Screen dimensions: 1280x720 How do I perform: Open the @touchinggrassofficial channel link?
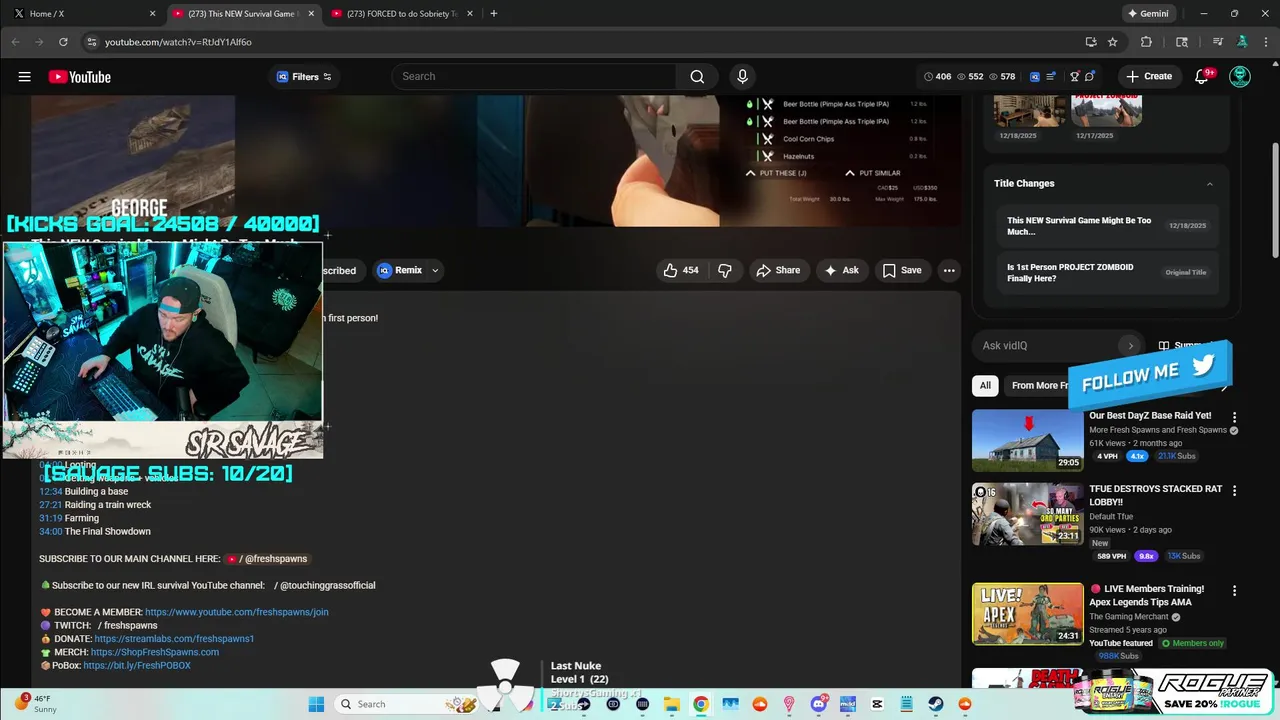click(325, 586)
